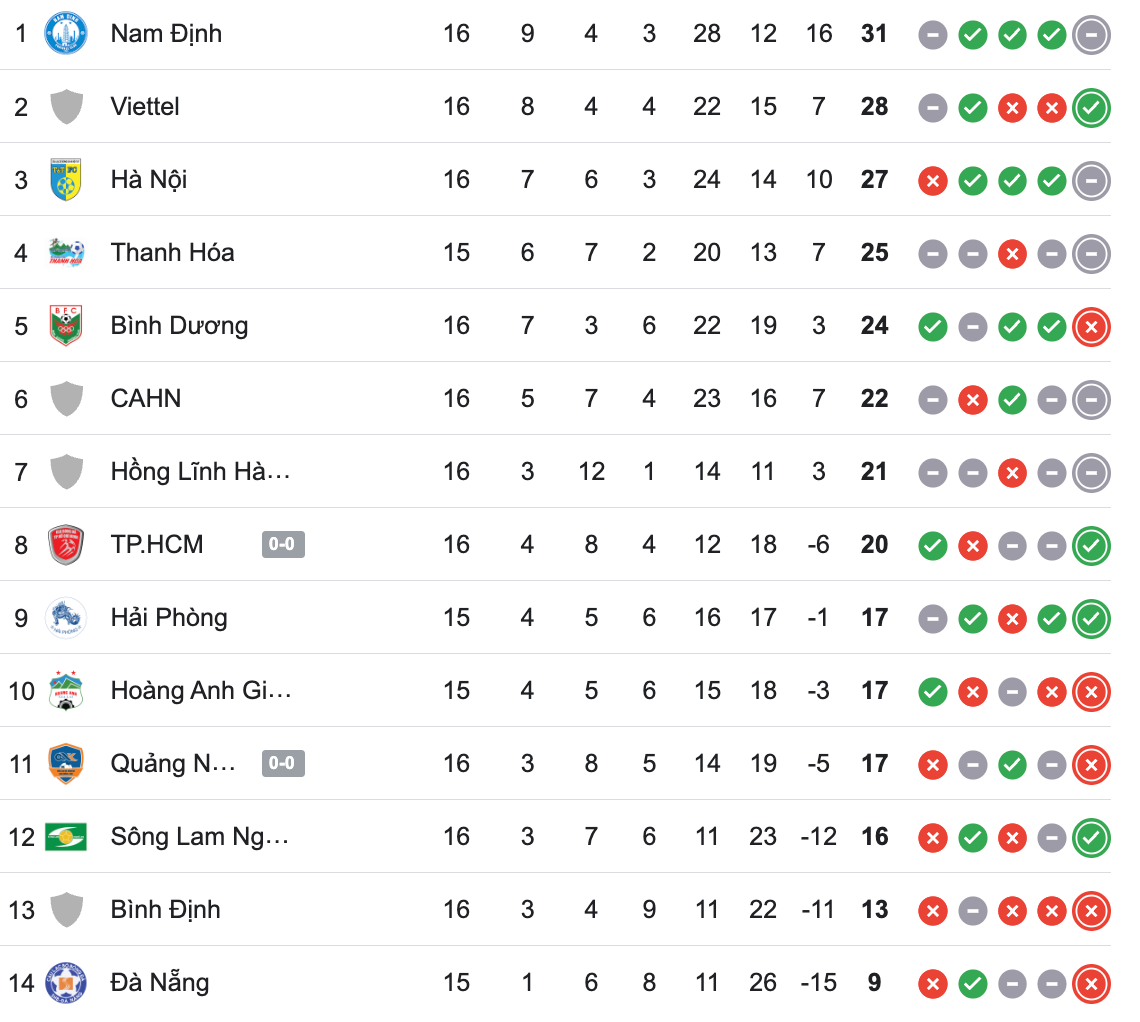Click Viettel's placeholder shield icon
This screenshot has height=1022, width=1140.
point(66,107)
